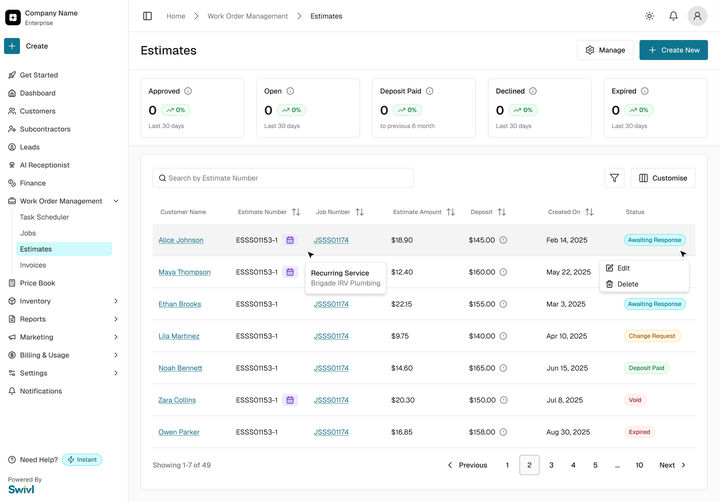Image resolution: width=720 pixels, height=502 pixels.
Task: Click deposit info icon beside $145.00
Action: pyautogui.click(x=503, y=240)
